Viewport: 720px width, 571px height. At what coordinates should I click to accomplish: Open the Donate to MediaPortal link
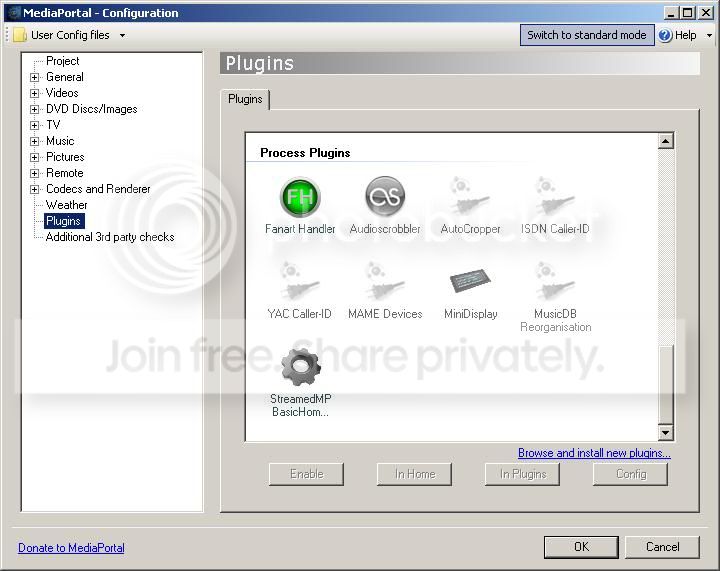point(71,548)
